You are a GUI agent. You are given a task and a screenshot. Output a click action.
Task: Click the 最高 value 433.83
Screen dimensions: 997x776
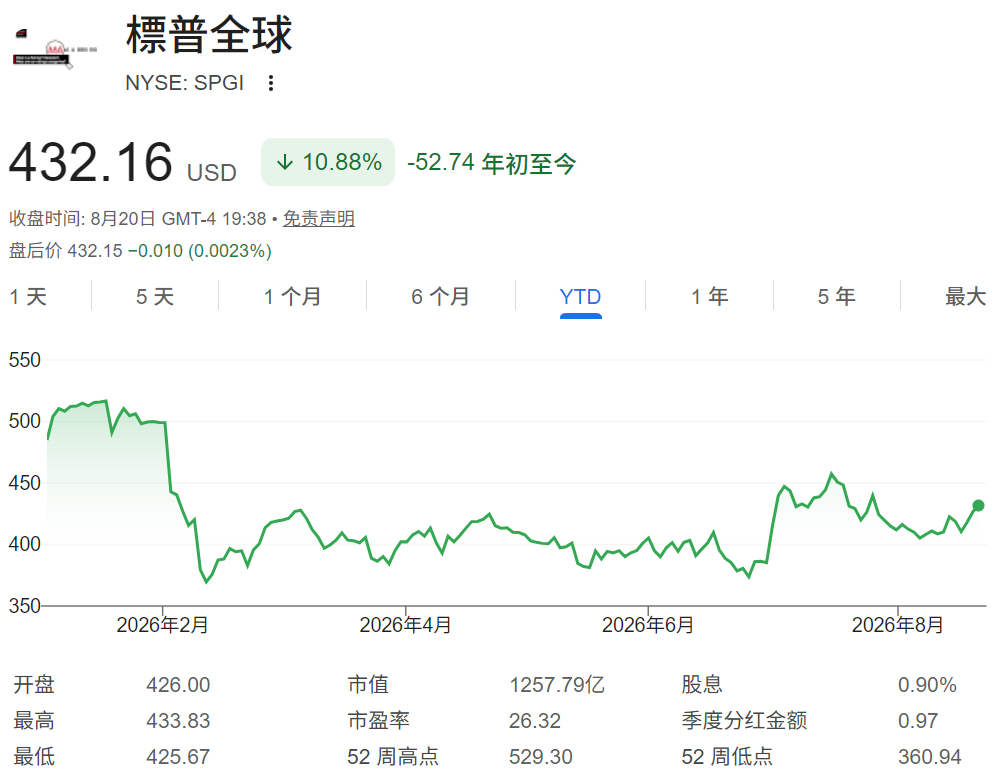click(178, 721)
